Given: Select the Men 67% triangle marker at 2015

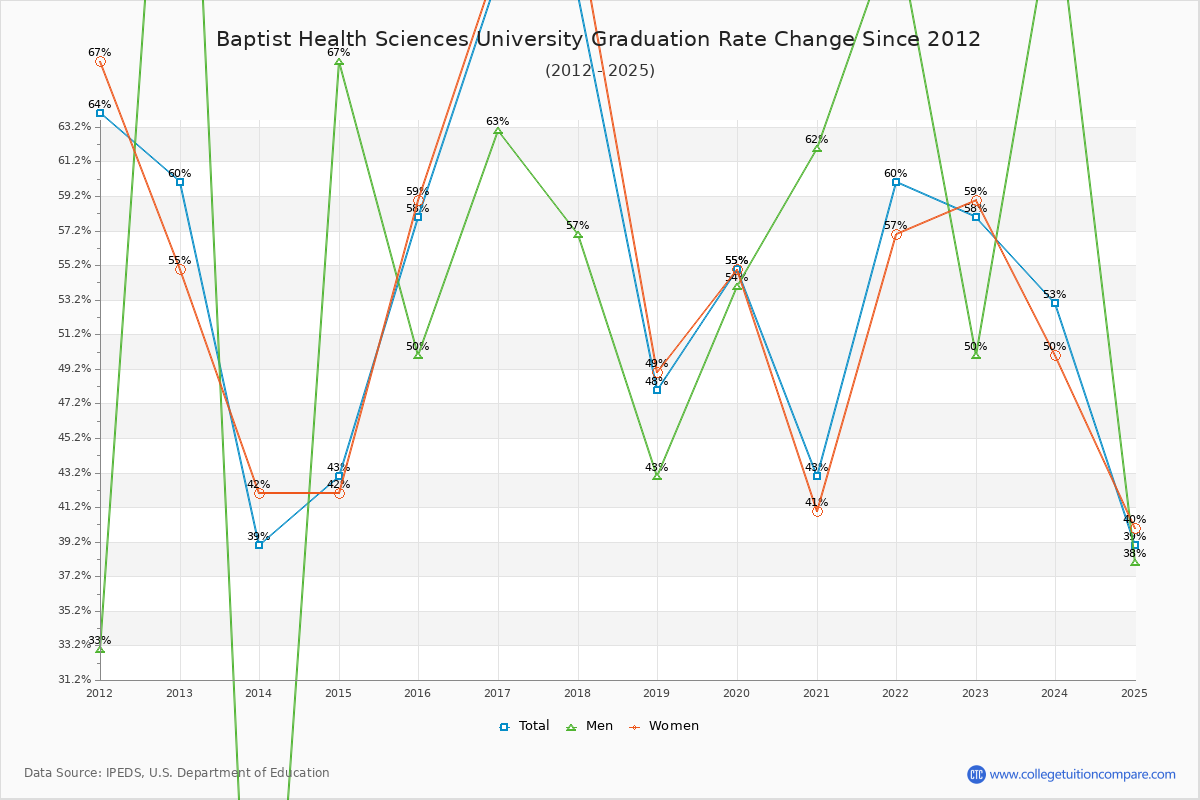Looking at the screenshot, I should pos(339,62).
